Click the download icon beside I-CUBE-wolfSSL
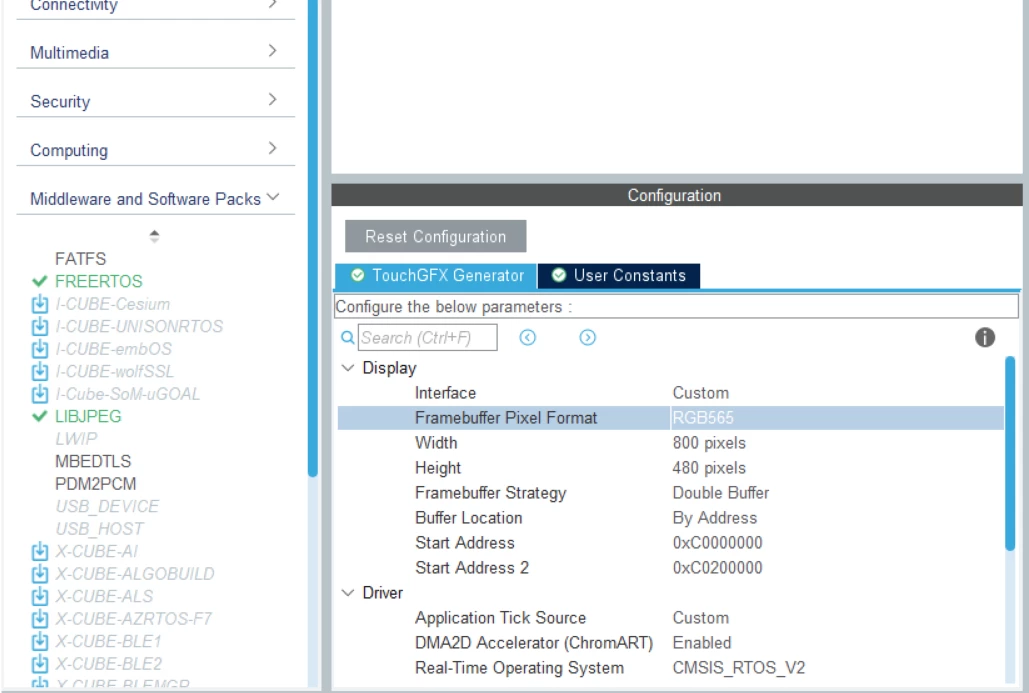The height and width of the screenshot is (693, 1029). 40,371
